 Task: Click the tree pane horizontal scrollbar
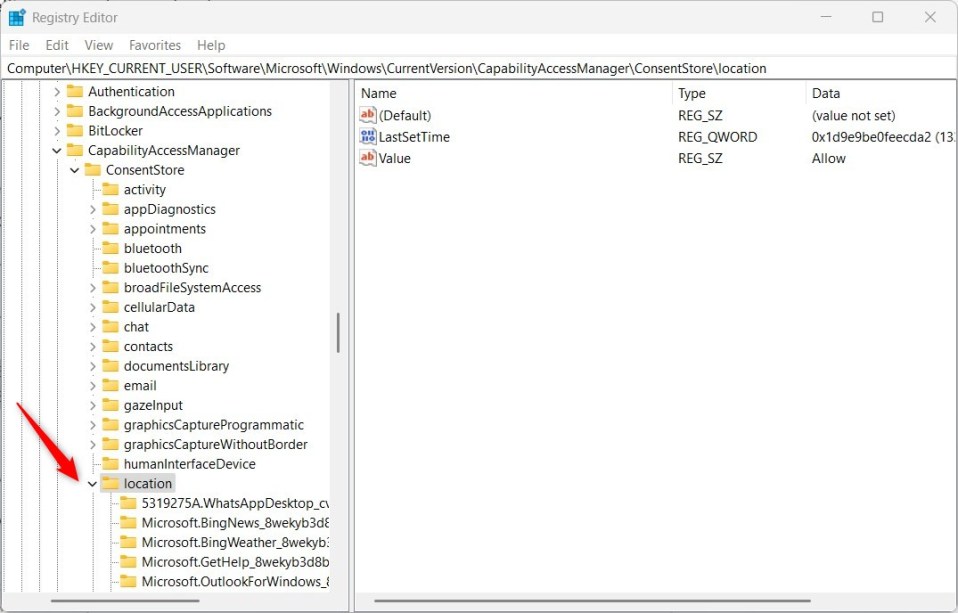click(x=125, y=601)
